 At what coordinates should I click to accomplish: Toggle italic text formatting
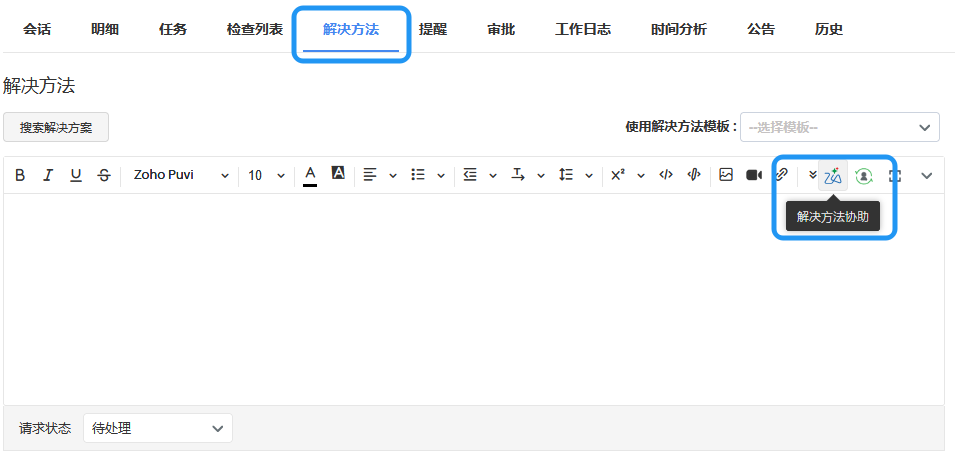click(x=47, y=175)
